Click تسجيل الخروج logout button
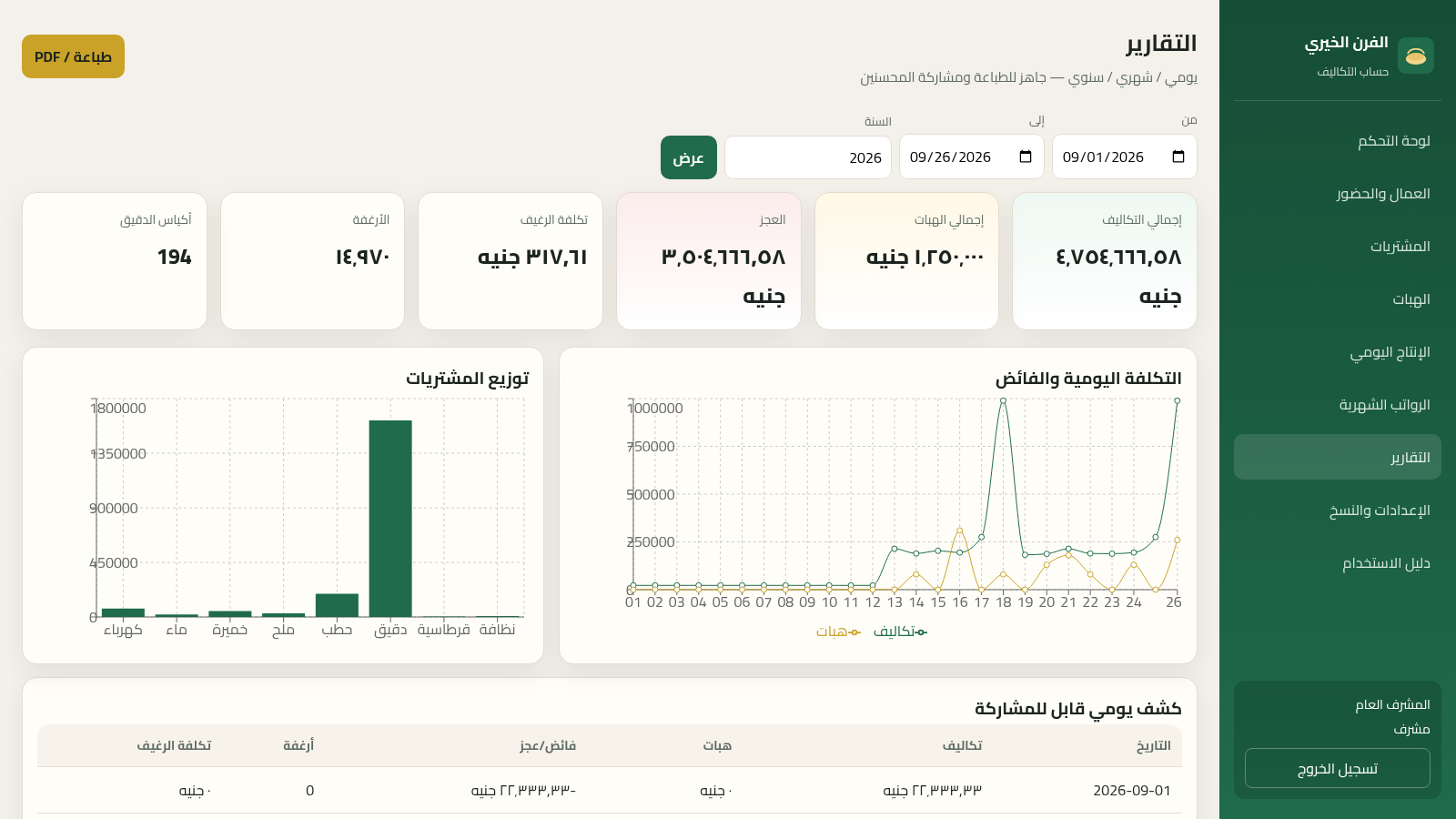This screenshot has width=1456, height=819. 1338,768
